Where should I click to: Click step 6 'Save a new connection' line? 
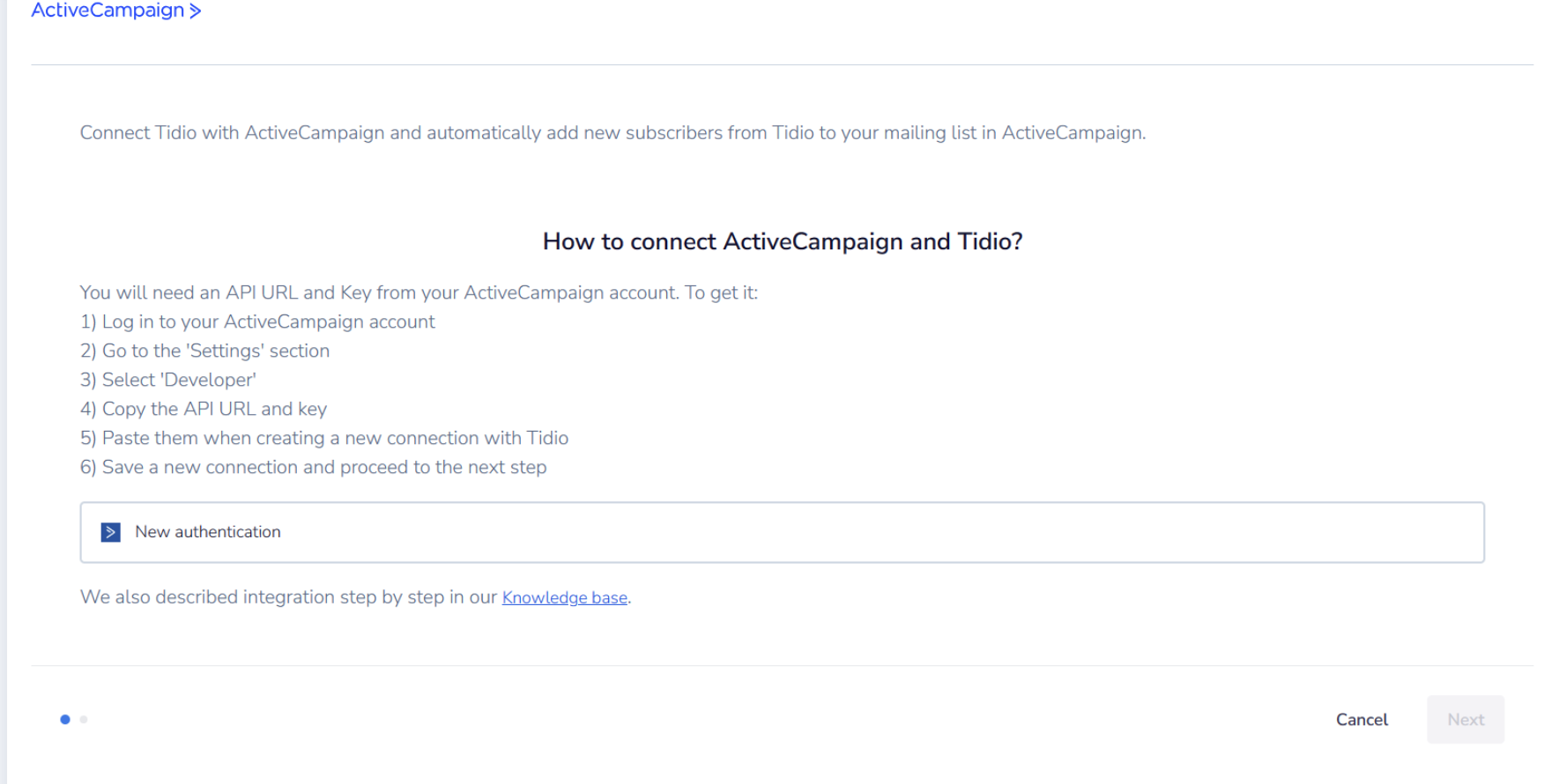[313, 467]
